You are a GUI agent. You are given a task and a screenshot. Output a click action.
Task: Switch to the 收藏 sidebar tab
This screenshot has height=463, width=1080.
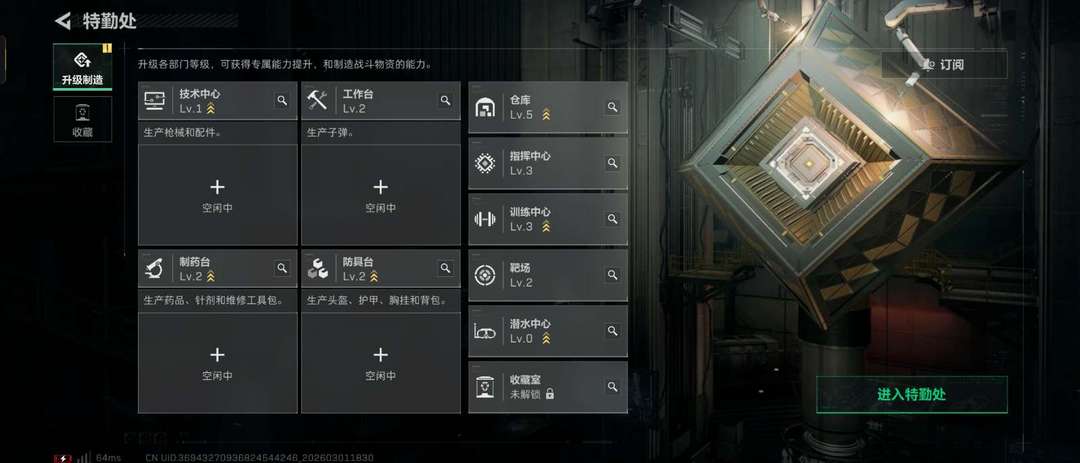point(83,119)
